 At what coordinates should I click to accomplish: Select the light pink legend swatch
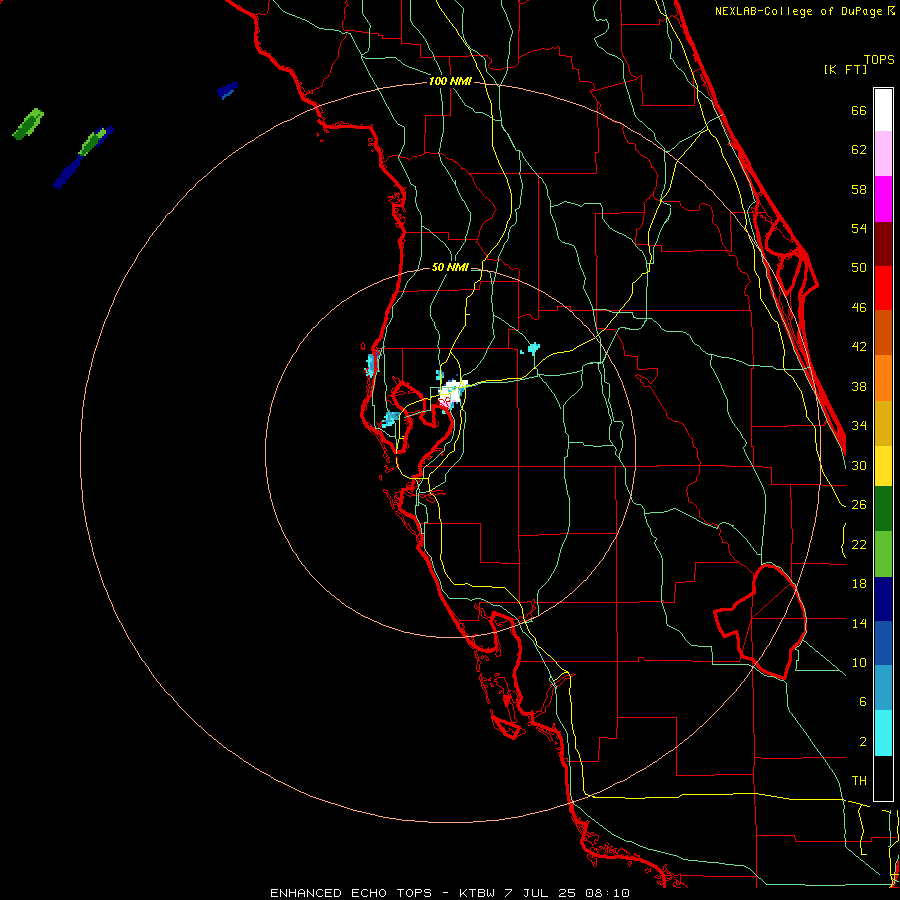pyautogui.click(x=883, y=154)
